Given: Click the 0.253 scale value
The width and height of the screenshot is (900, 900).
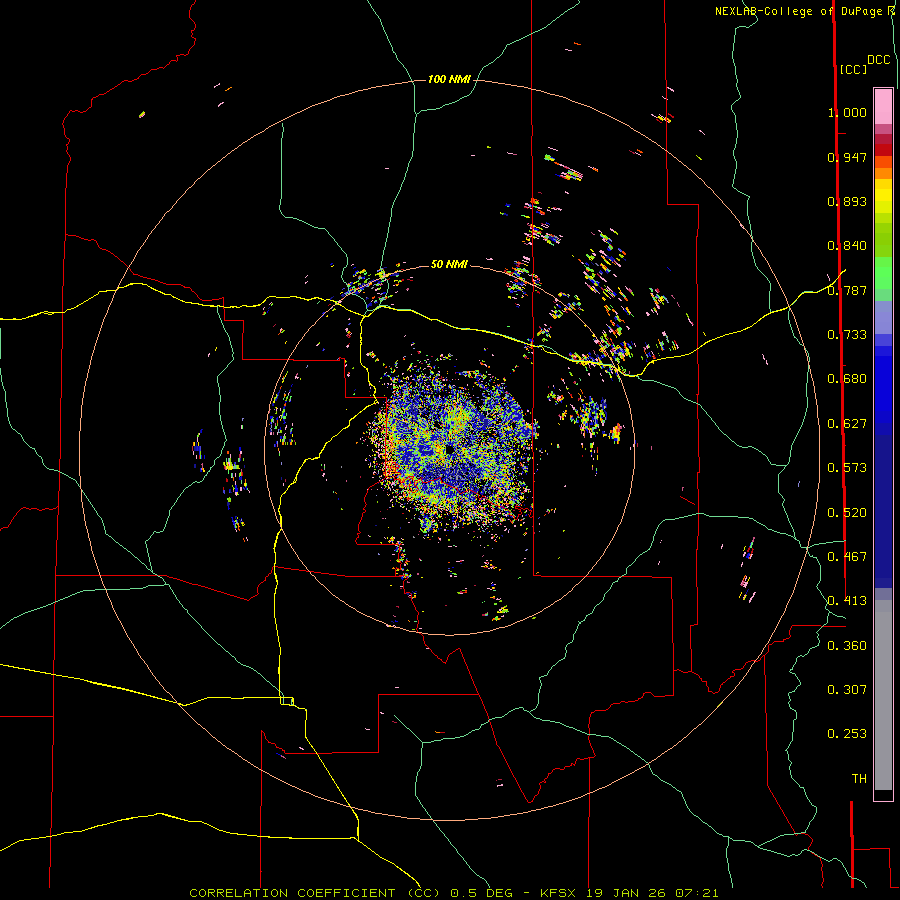Looking at the screenshot, I should click(x=847, y=734).
